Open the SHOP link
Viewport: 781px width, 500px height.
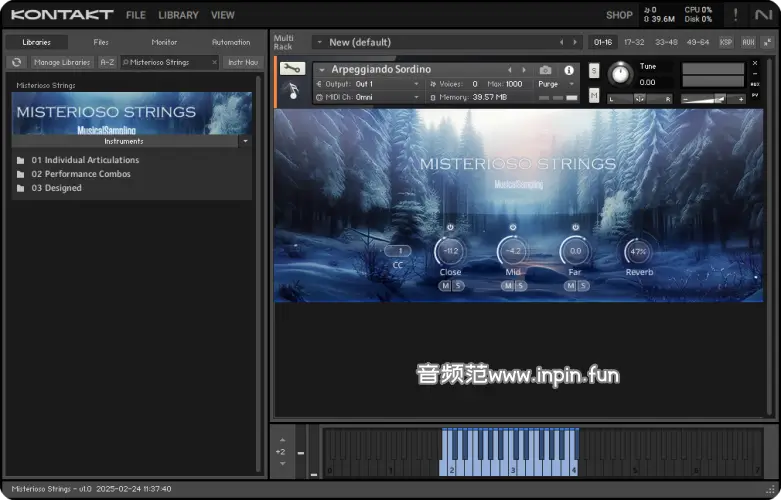click(x=619, y=15)
